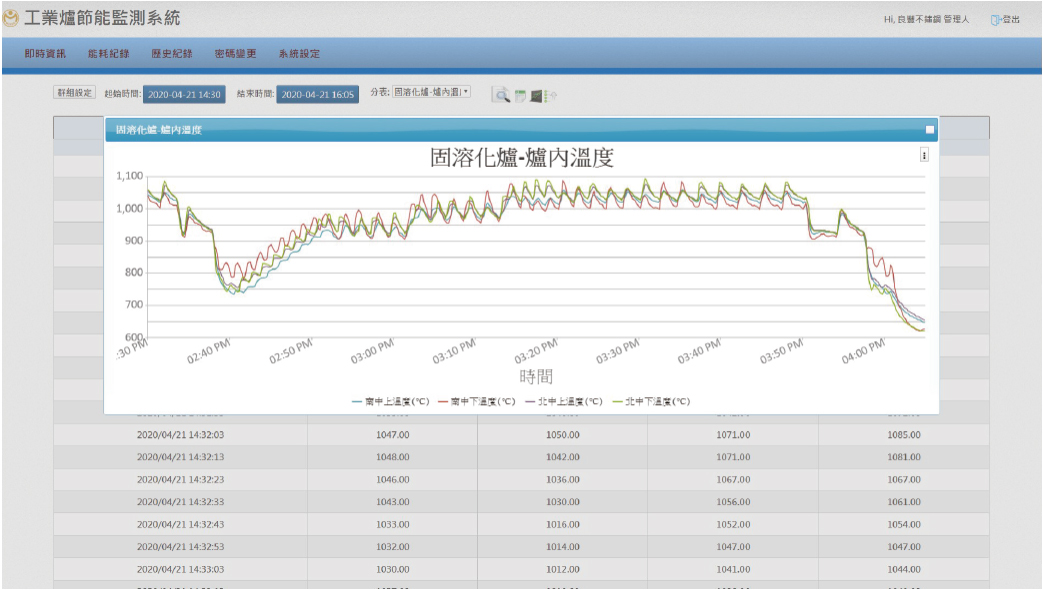Go to the 歷史紀錄 menu

click(x=172, y=54)
